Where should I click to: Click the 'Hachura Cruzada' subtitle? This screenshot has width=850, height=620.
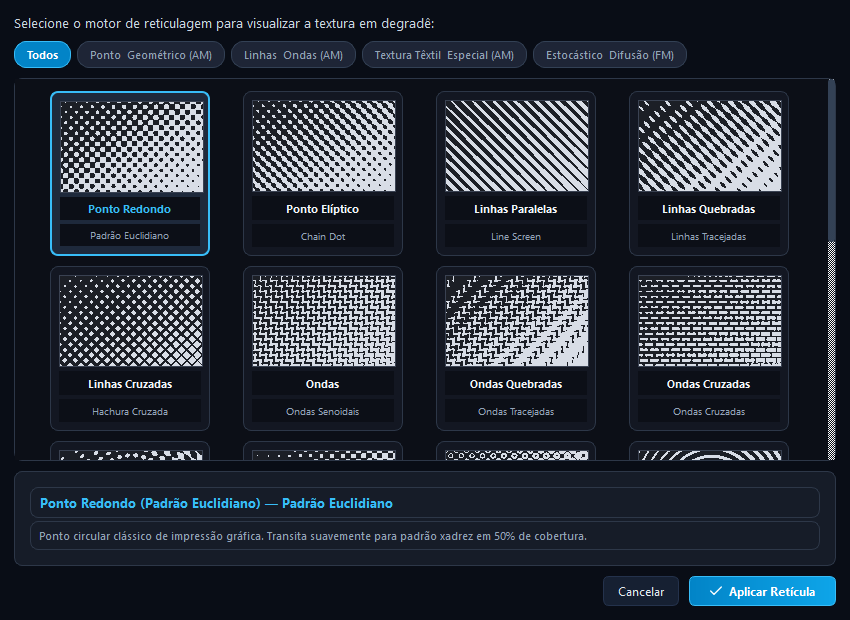coord(130,412)
